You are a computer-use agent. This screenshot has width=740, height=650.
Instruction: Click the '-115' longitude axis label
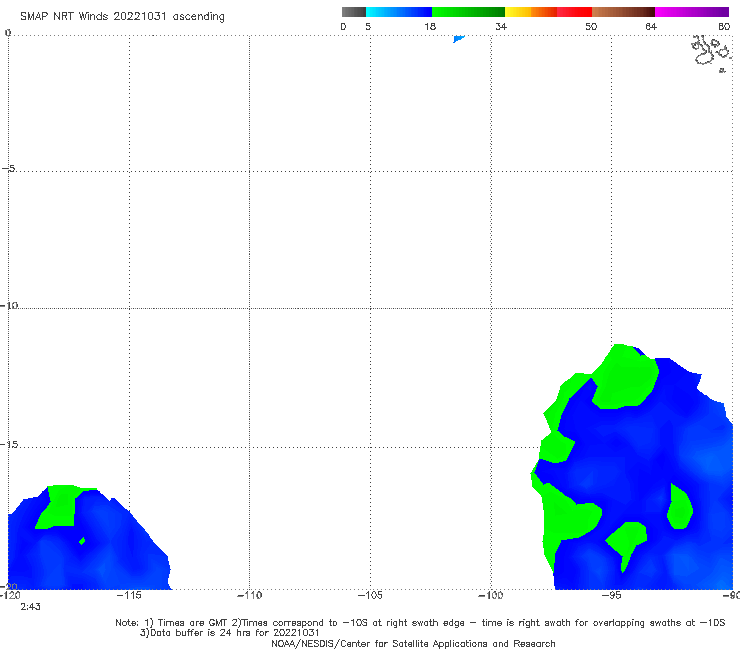pos(129,595)
